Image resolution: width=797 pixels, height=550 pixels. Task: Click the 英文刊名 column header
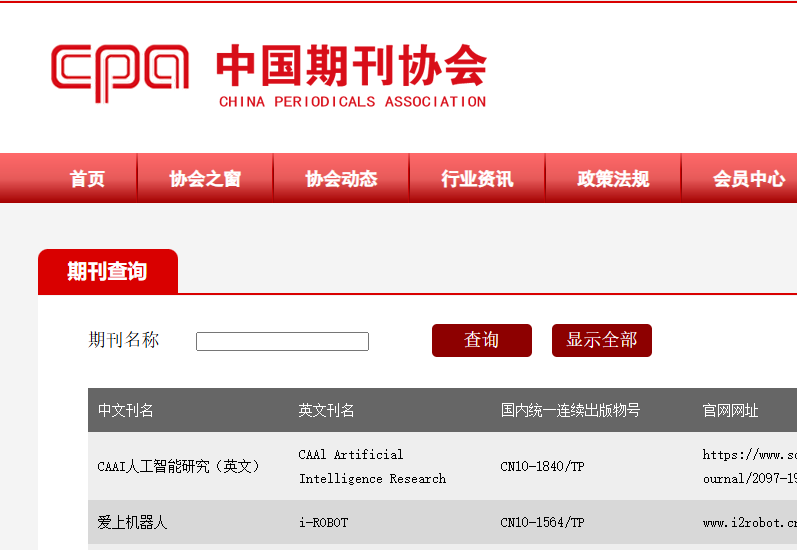326,410
